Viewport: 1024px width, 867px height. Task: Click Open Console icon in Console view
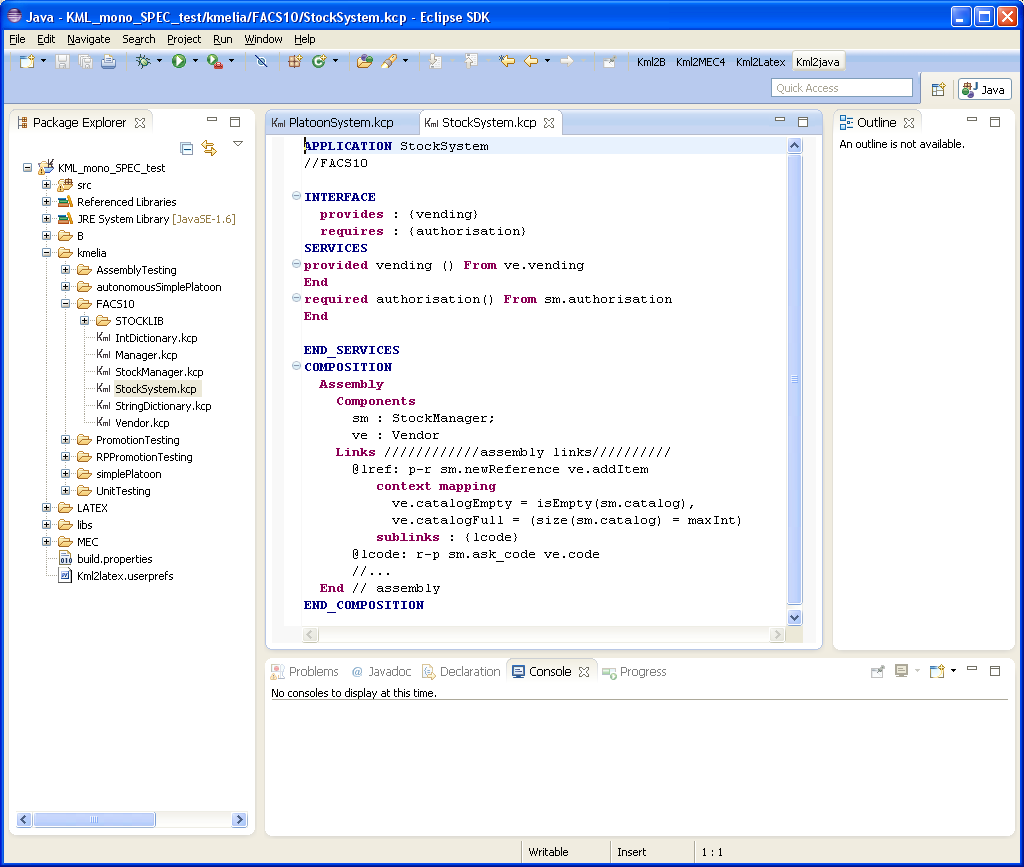pos(937,671)
